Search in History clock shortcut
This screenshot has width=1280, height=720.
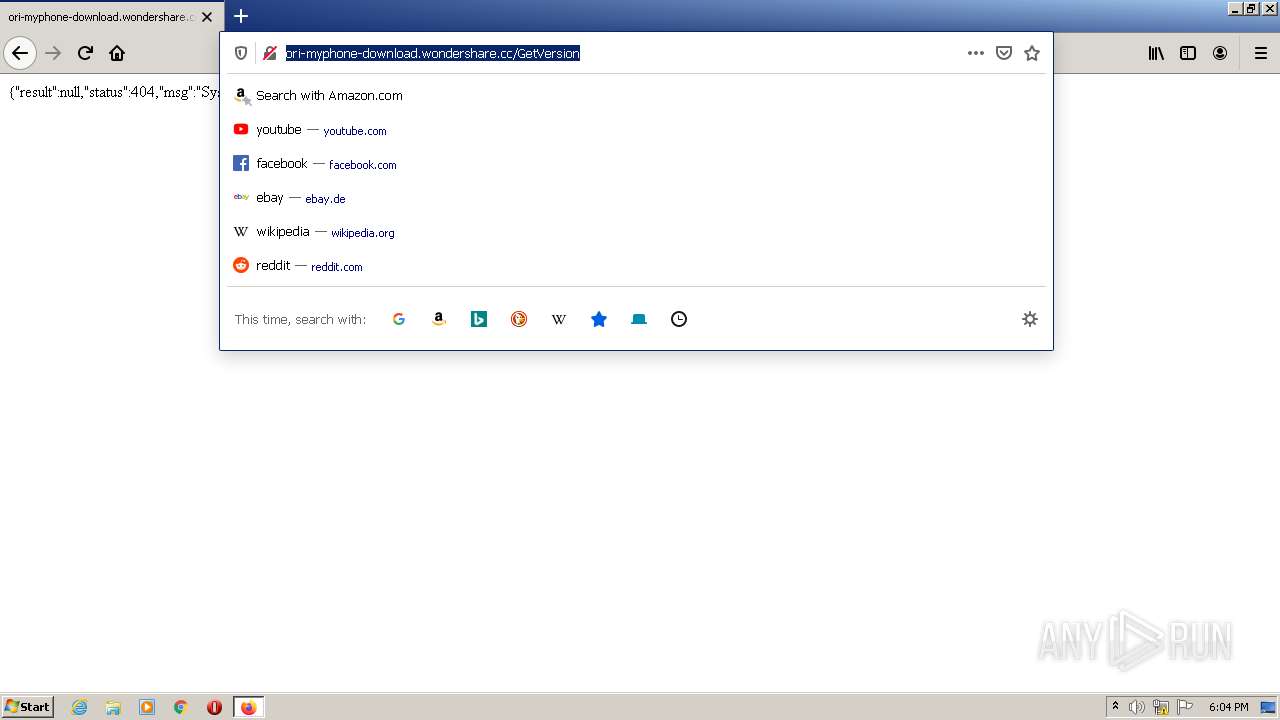(679, 319)
